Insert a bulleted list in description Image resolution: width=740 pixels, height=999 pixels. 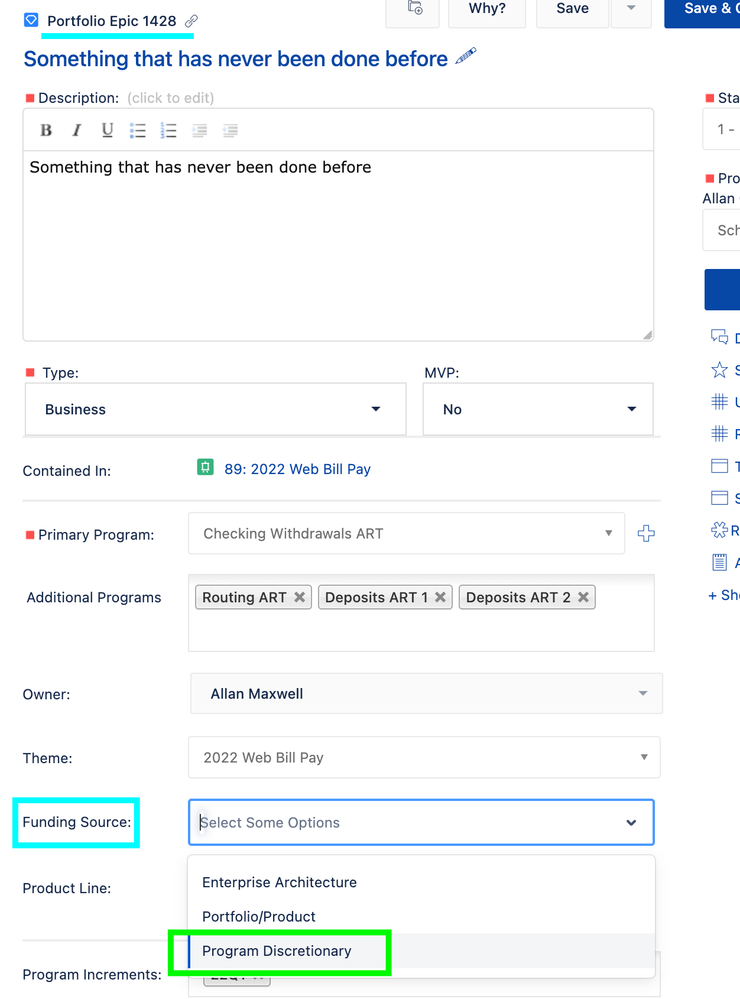coord(138,131)
